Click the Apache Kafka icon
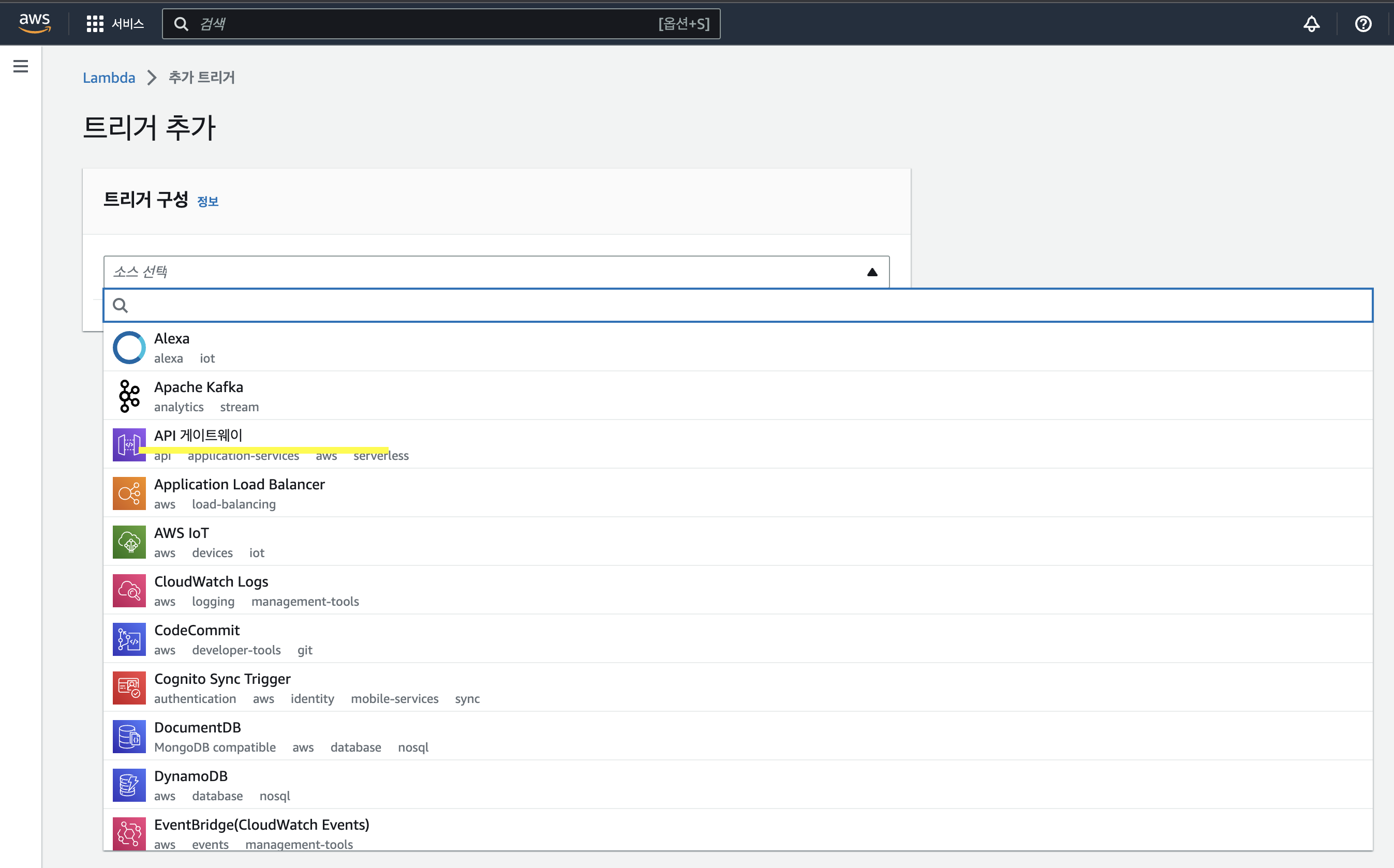The width and height of the screenshot is (1394, 868). pyautogui.click(x=129, y=396)
